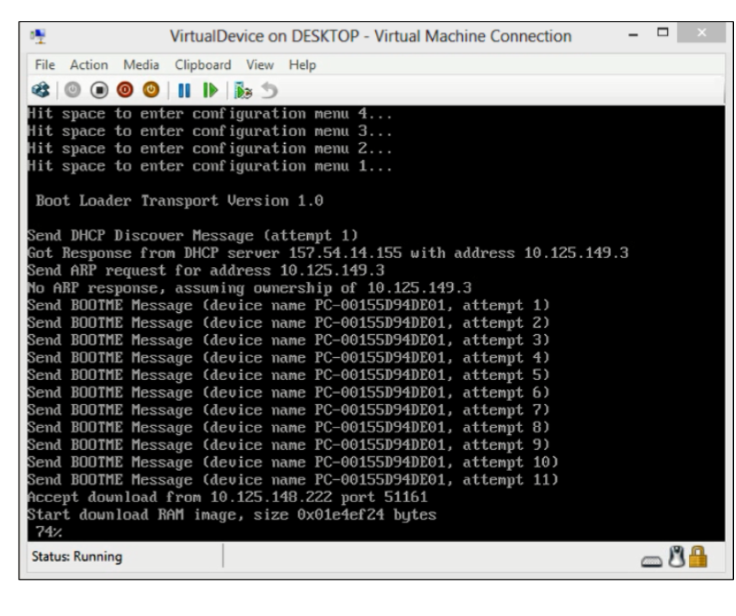Viewport: 736px width, 616px height.
Task: Click the orange Save state icon
Action: (x=151, y=90)
